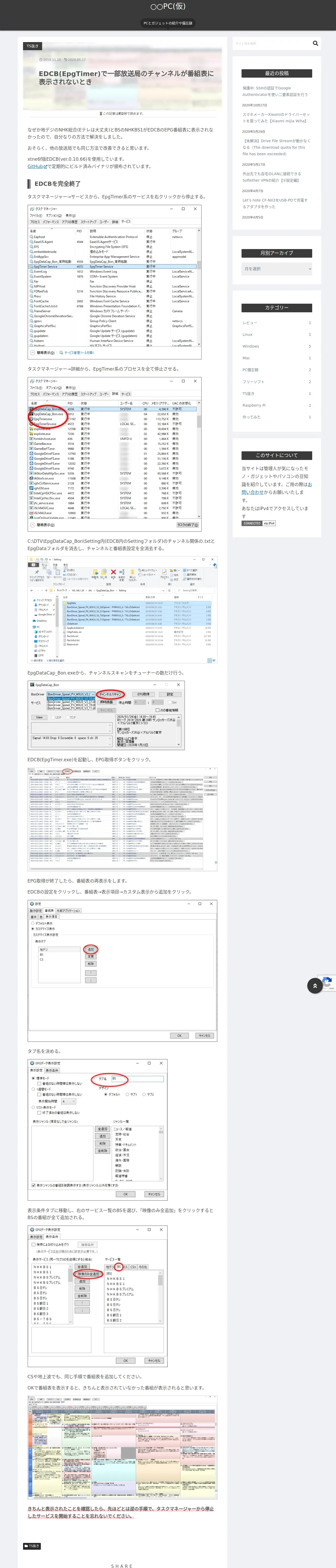Click the post date 2020年5月29日

[x=254, y=131]
